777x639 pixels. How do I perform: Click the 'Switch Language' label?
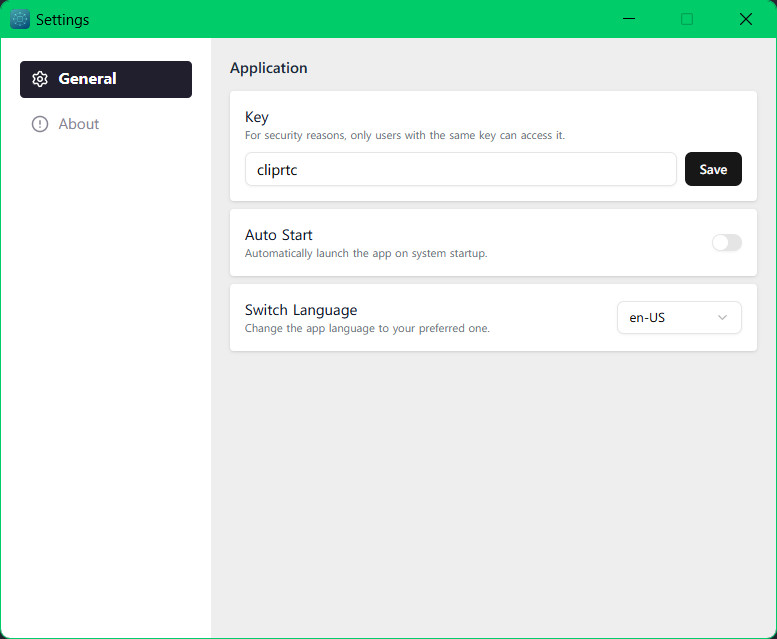(301, 310)
